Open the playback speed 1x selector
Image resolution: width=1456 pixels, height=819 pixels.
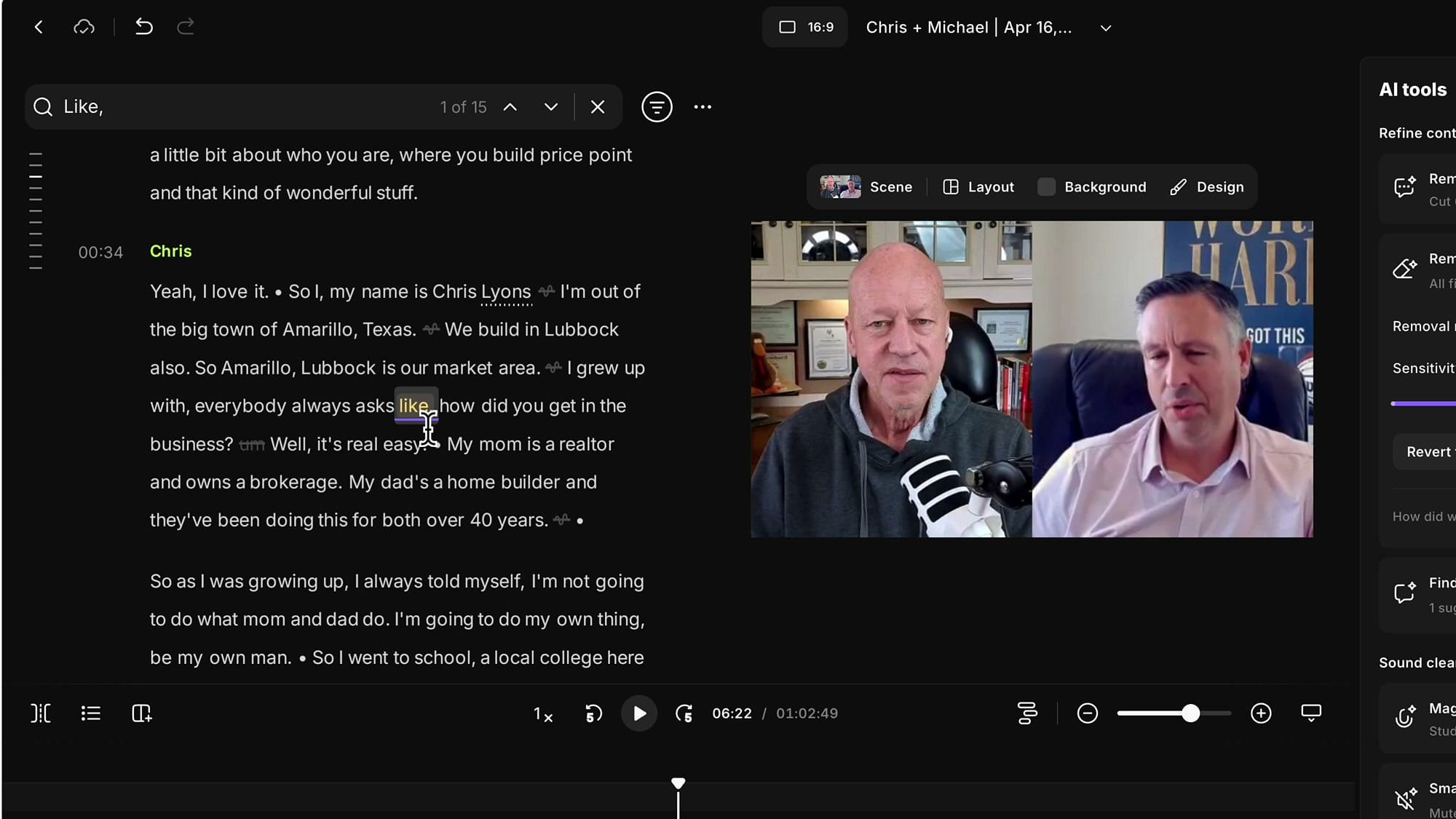(x=543, y=714)
